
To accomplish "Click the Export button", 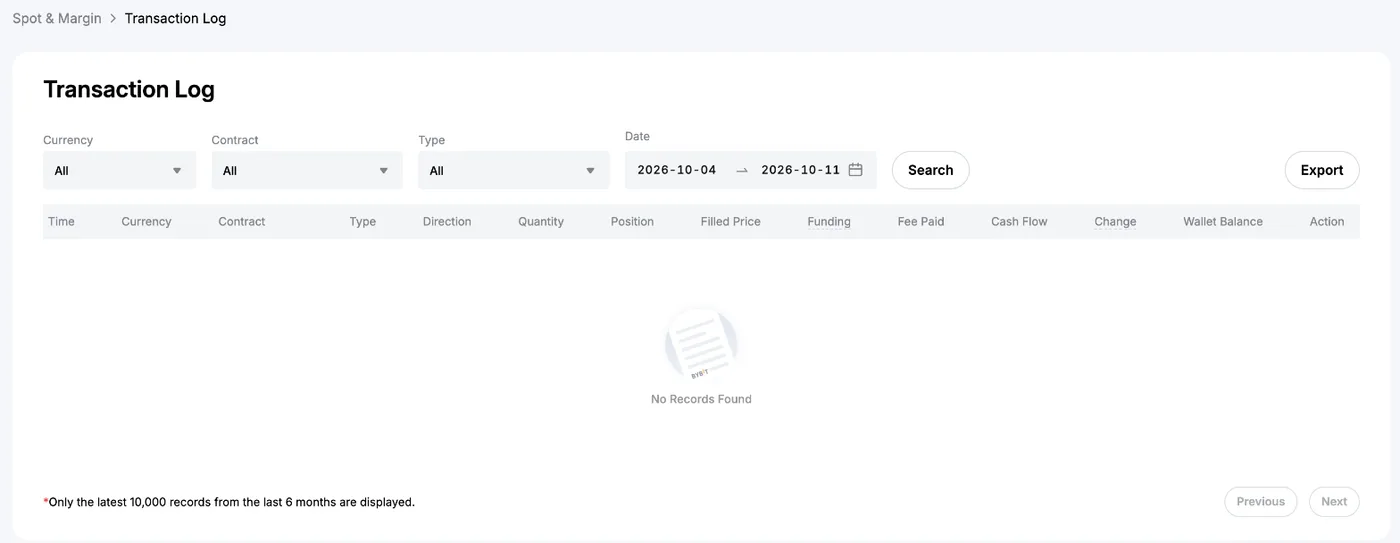I will click(x=1321, y=170).
